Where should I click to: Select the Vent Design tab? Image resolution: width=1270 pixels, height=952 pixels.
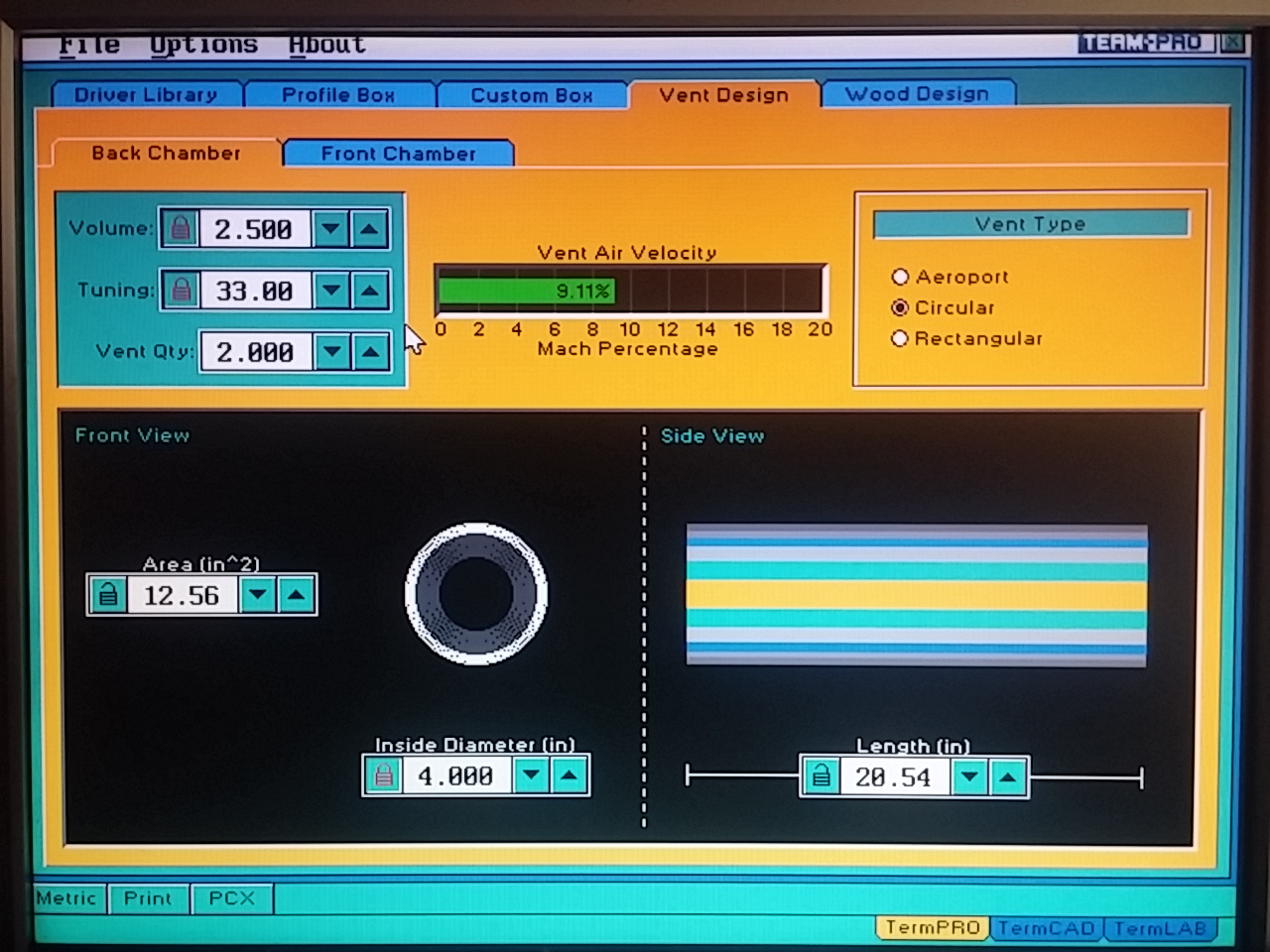(x=723, y=94)
